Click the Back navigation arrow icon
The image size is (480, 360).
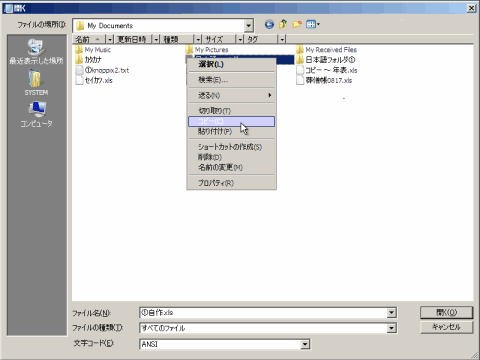(269, 24)
